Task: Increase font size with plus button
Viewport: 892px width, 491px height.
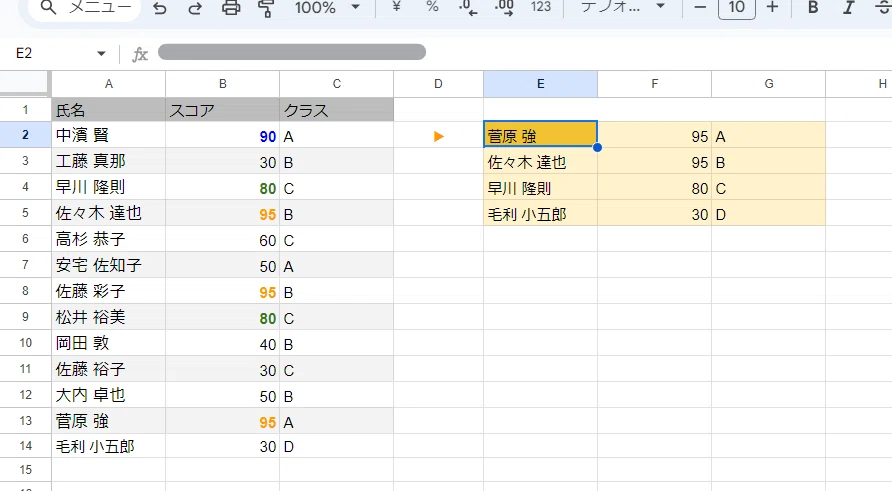Action: pyautogui.click(x=772, y=8)
